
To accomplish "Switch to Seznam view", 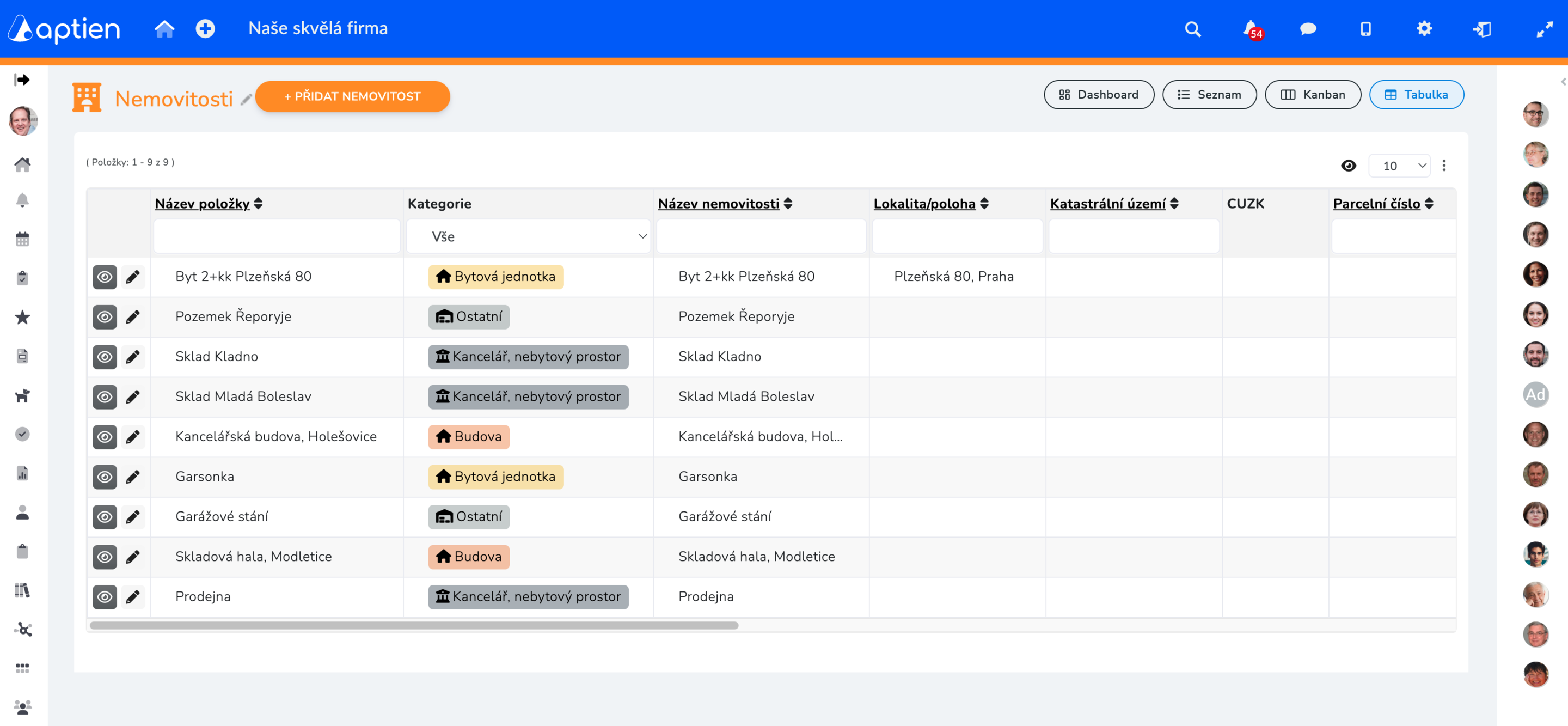I will (1209, 94).
